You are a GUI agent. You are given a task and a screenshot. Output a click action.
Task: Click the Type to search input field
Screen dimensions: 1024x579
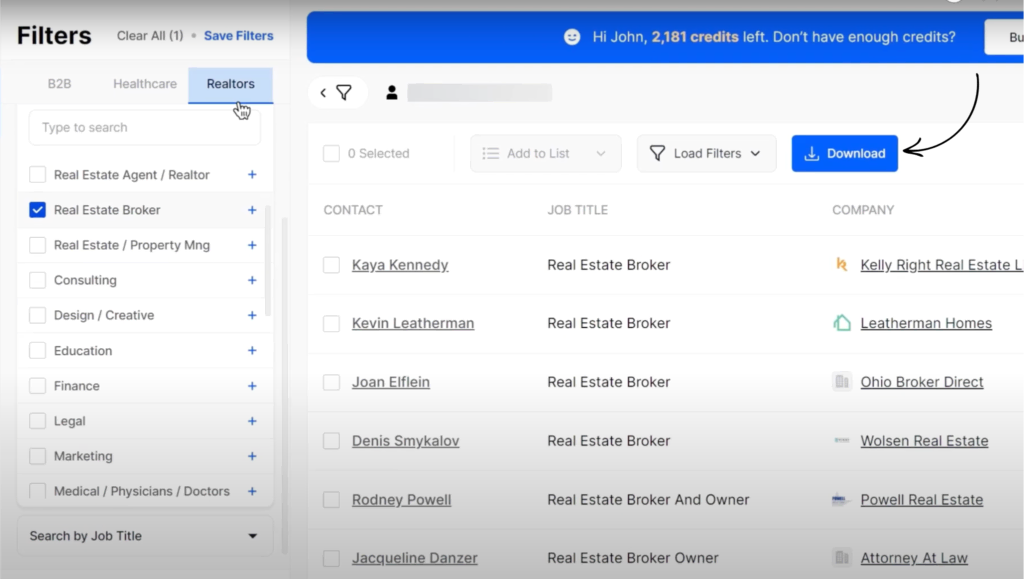pyautogui.click(x=144, y=128)
